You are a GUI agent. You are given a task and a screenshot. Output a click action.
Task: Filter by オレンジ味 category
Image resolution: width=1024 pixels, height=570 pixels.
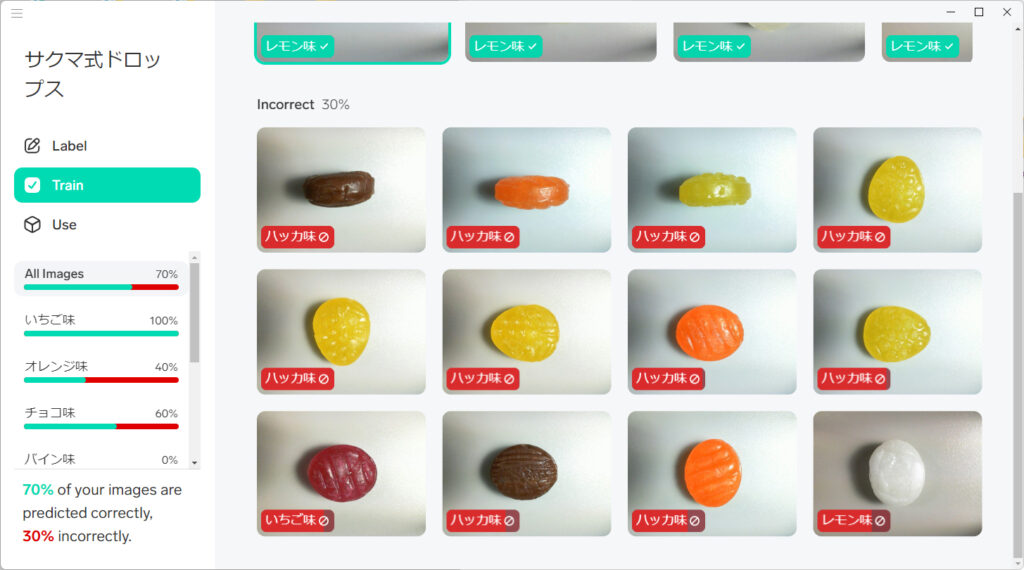click(101, 372)
